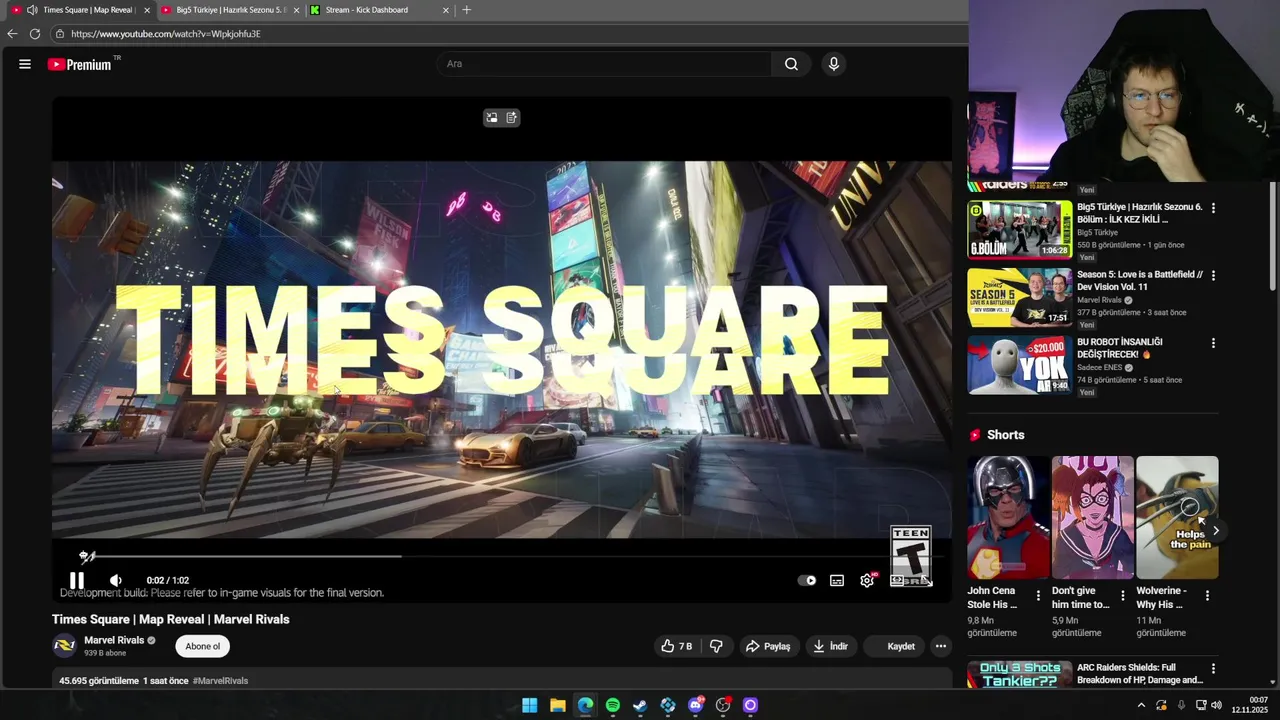The width and height of the screenshot is (1280, 720).
Task: Click the magnifier search button
Action: pos(791,64)
